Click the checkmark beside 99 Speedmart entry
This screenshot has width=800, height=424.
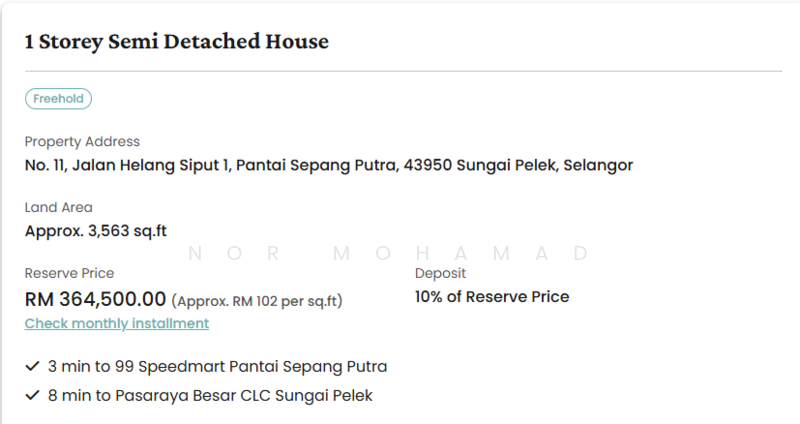pyautogui.click(x=31, y=366)
